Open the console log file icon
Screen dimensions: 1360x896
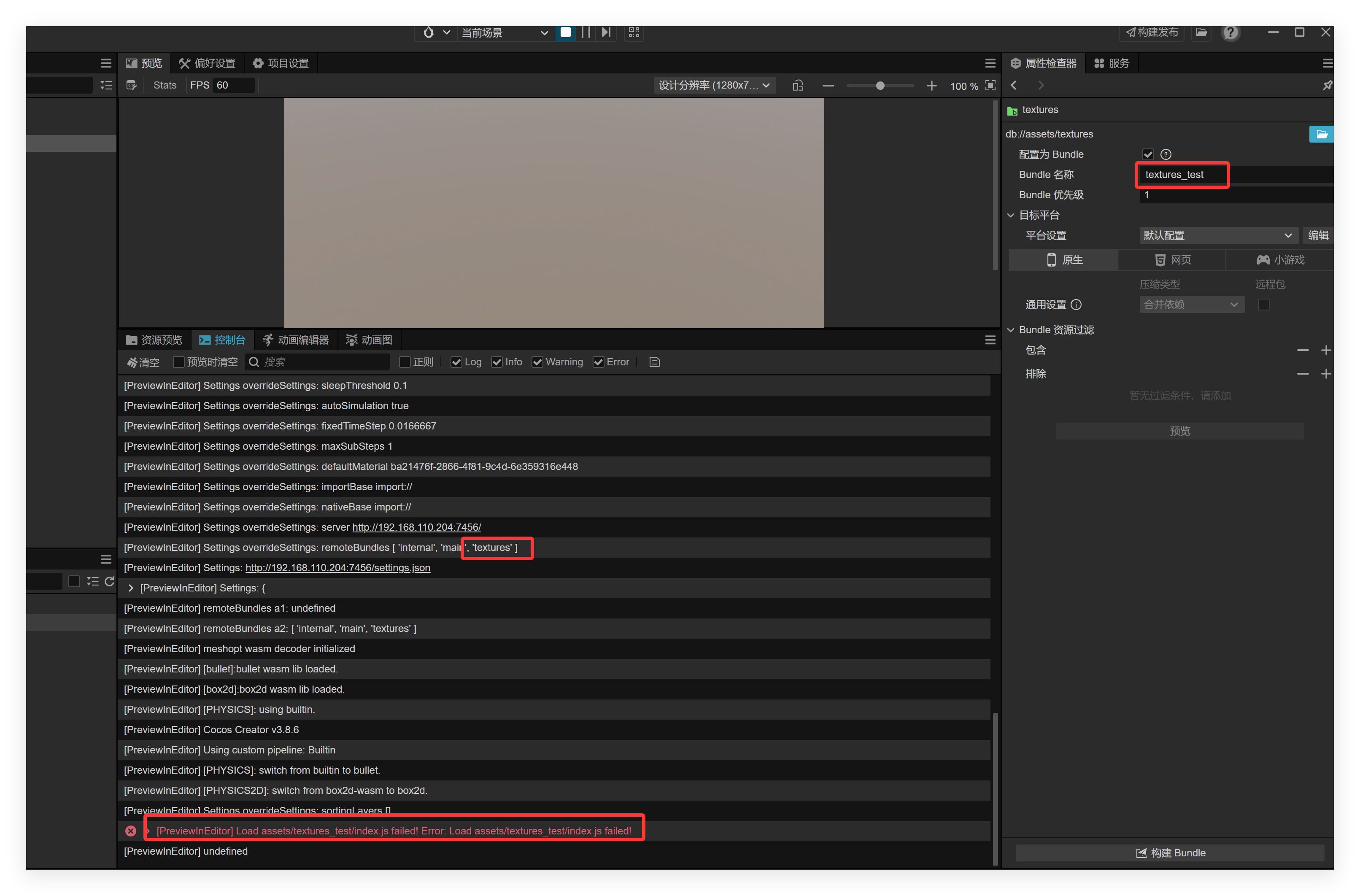[x=655, y=362]
